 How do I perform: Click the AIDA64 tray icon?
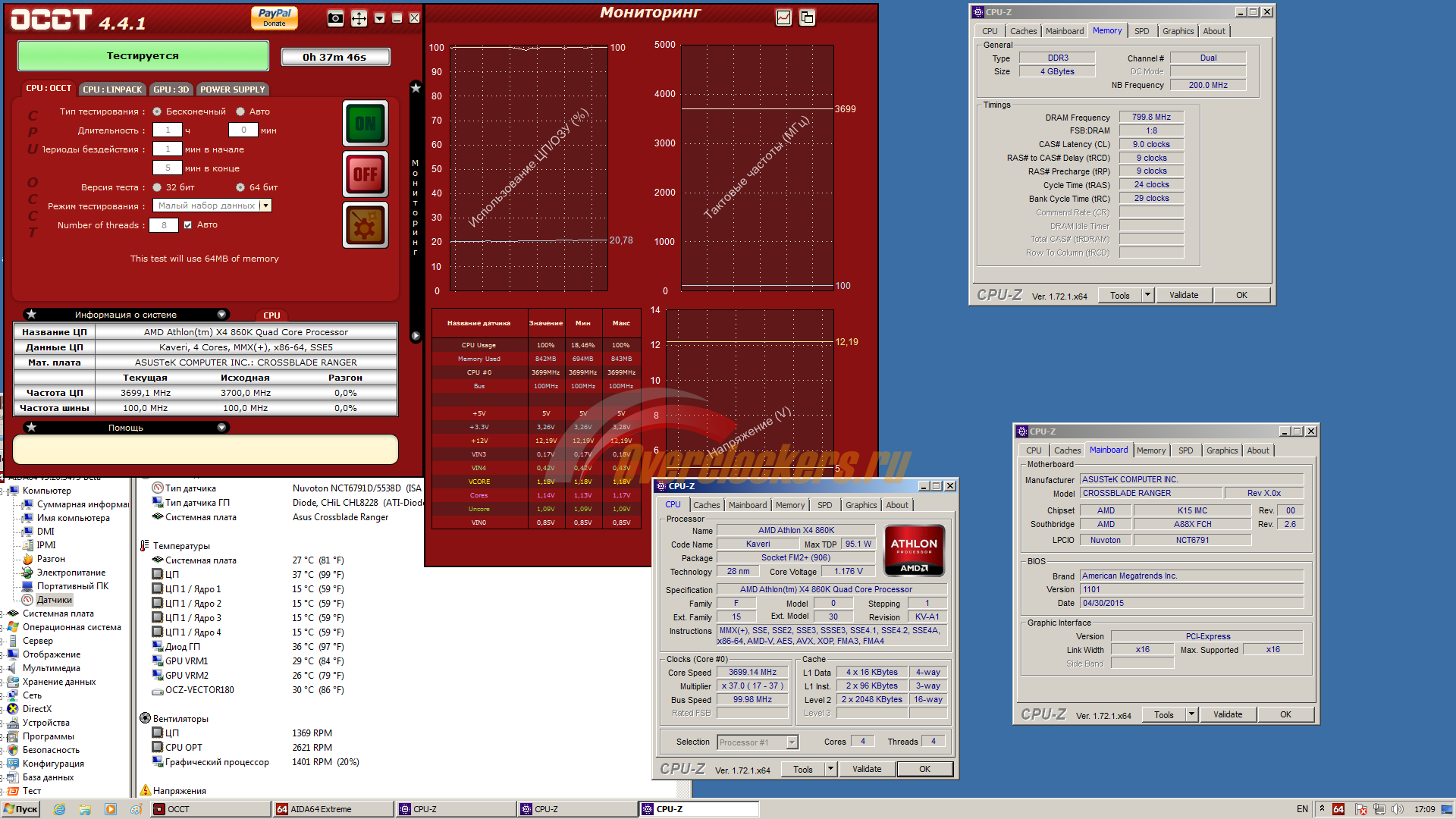1338,809
